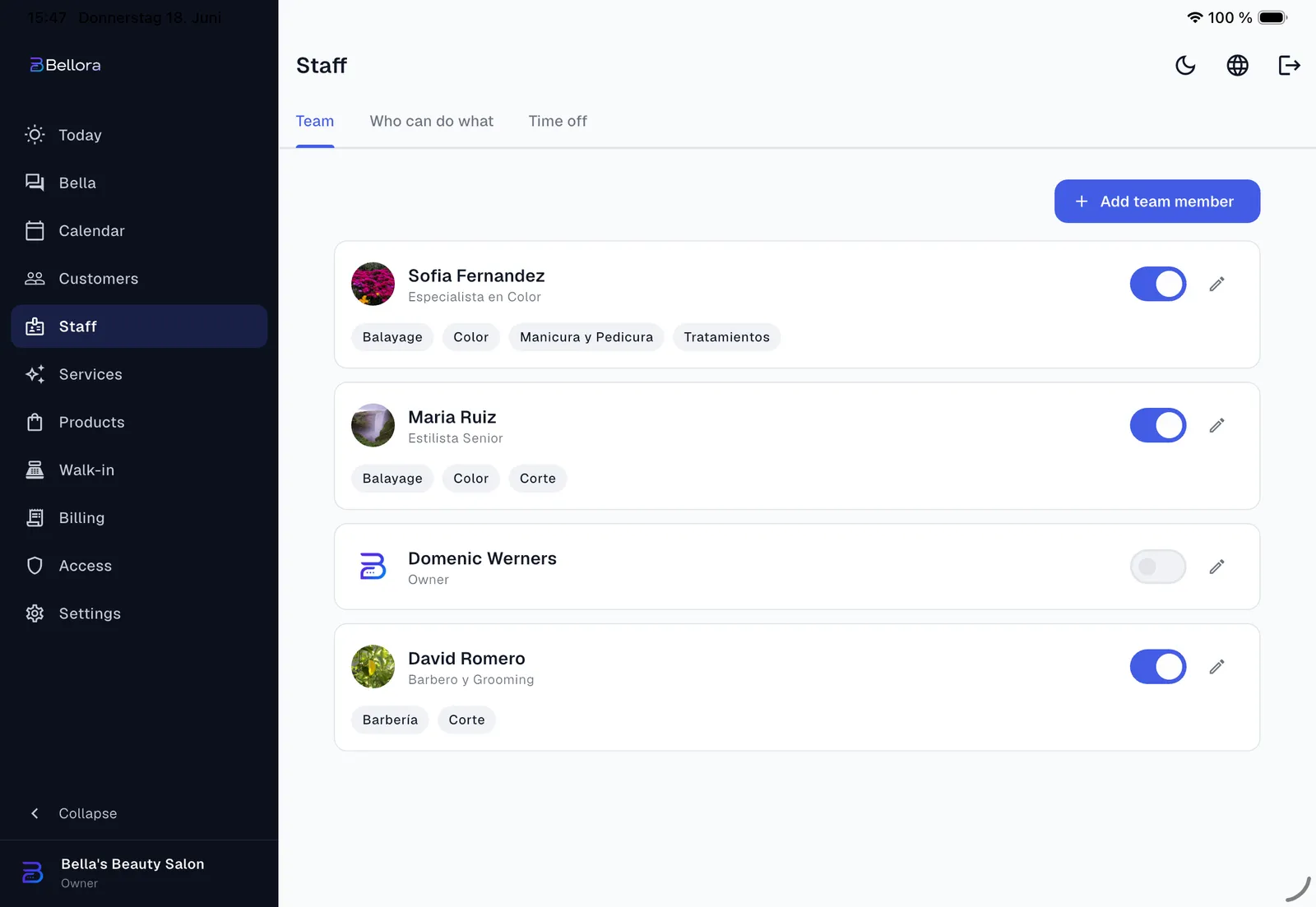Screen dimensions: 1316x907
Task: Open Calendar from the sidebar
Action: click(139, 231)
